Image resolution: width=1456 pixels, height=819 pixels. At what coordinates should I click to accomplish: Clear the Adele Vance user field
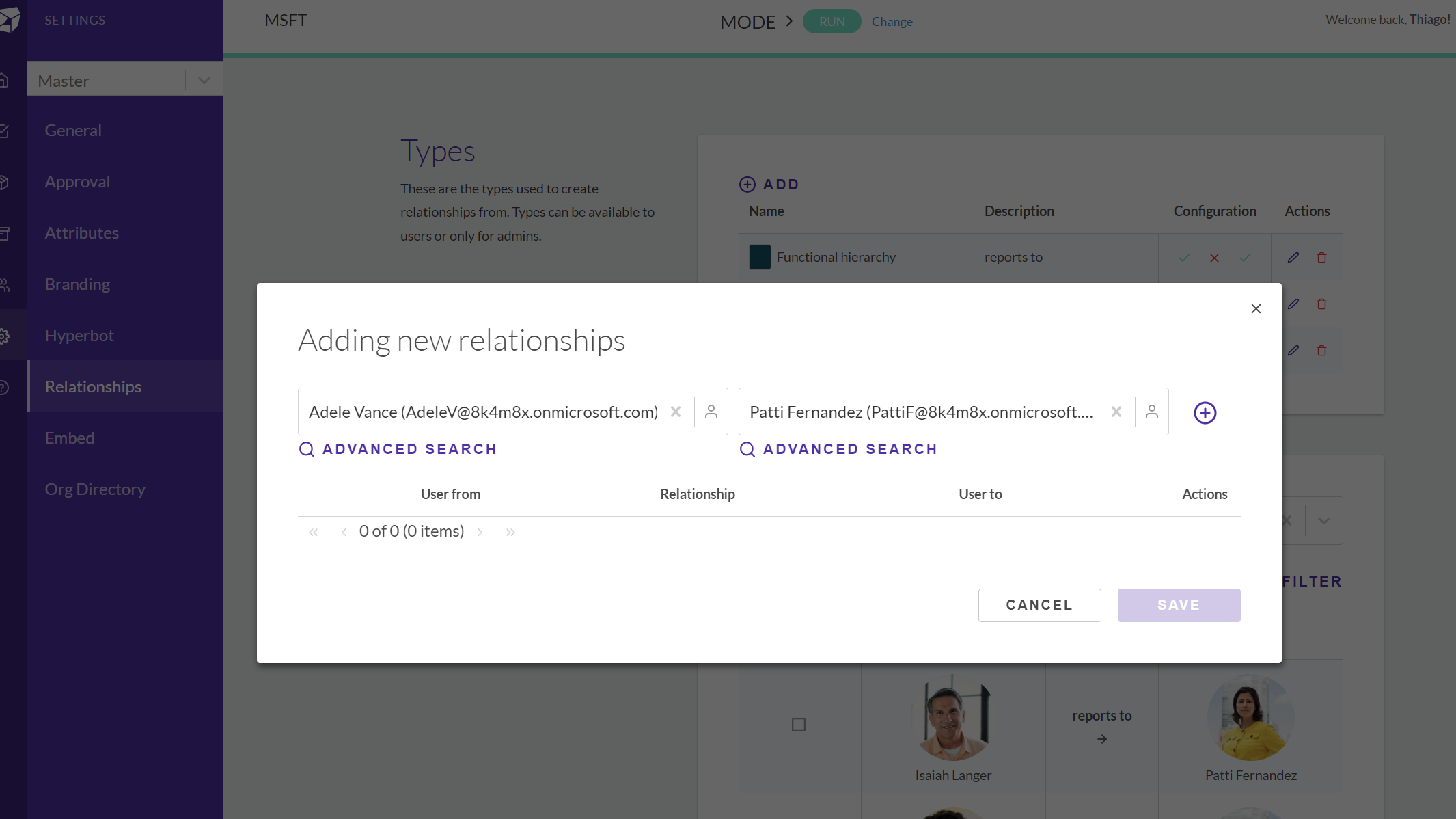tap(676, 412)
